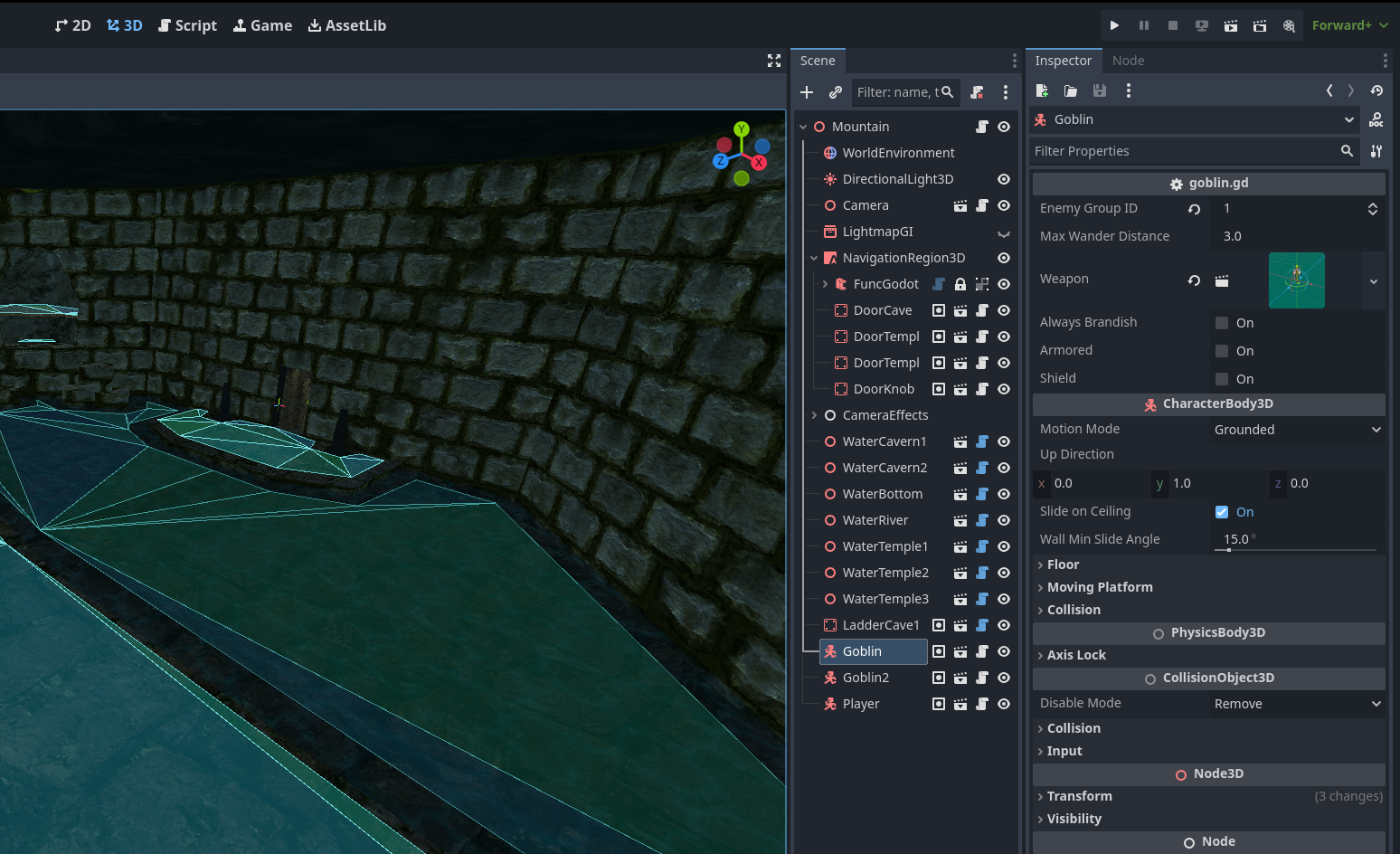The image size is (1400, 854).
Task: Open documentation for the Goblin node
Action: point(1376,119)
